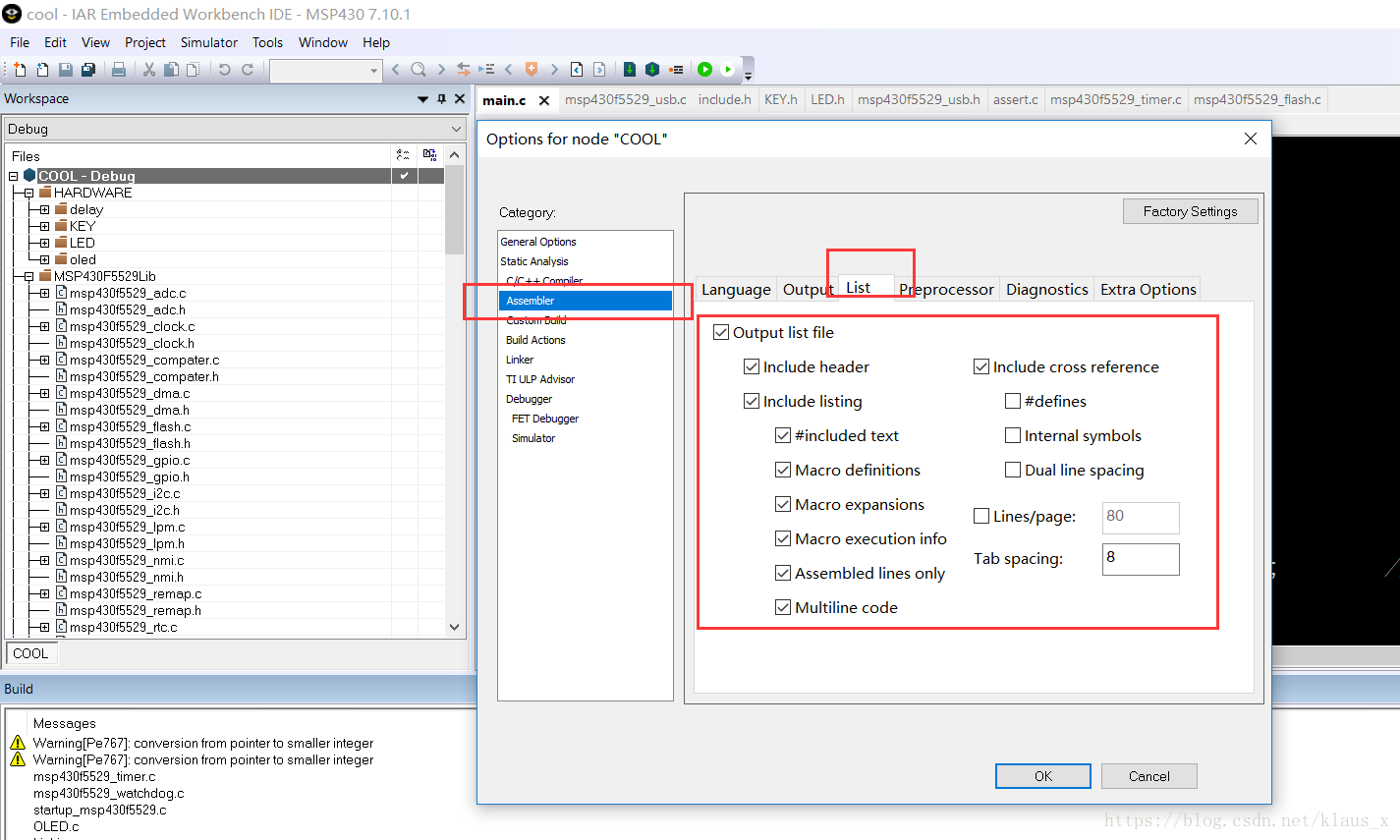Image resolution: width=1400 pixels, height=840 pixels.
Task: Click the Replace swap-arrows icon
Action: (x=464, y=69)
